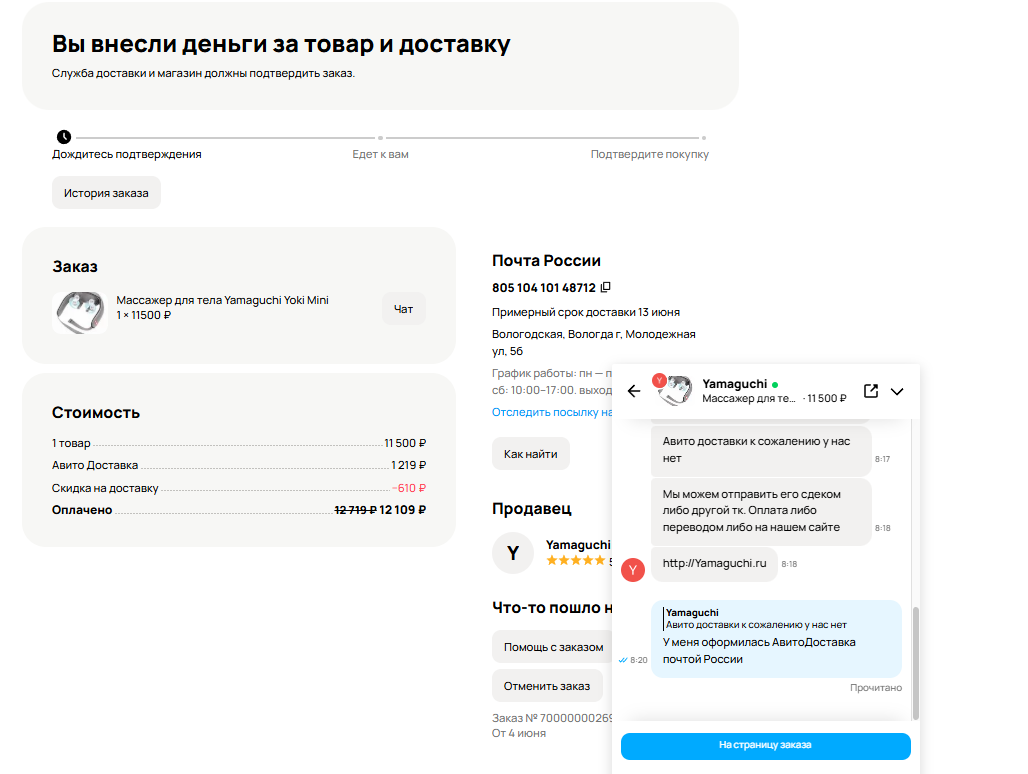This screenshot has height=774, width=1028.
Task: Click the Авито Доставка 1 219 ₽ row
Action: click(x=239, y=465)
